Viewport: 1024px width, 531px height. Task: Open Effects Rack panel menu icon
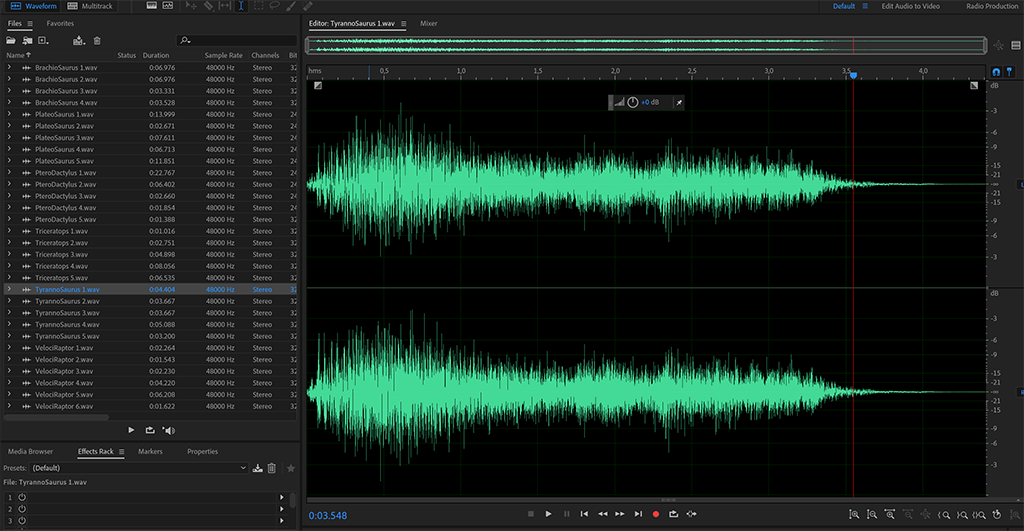click(x=121, y=451)
